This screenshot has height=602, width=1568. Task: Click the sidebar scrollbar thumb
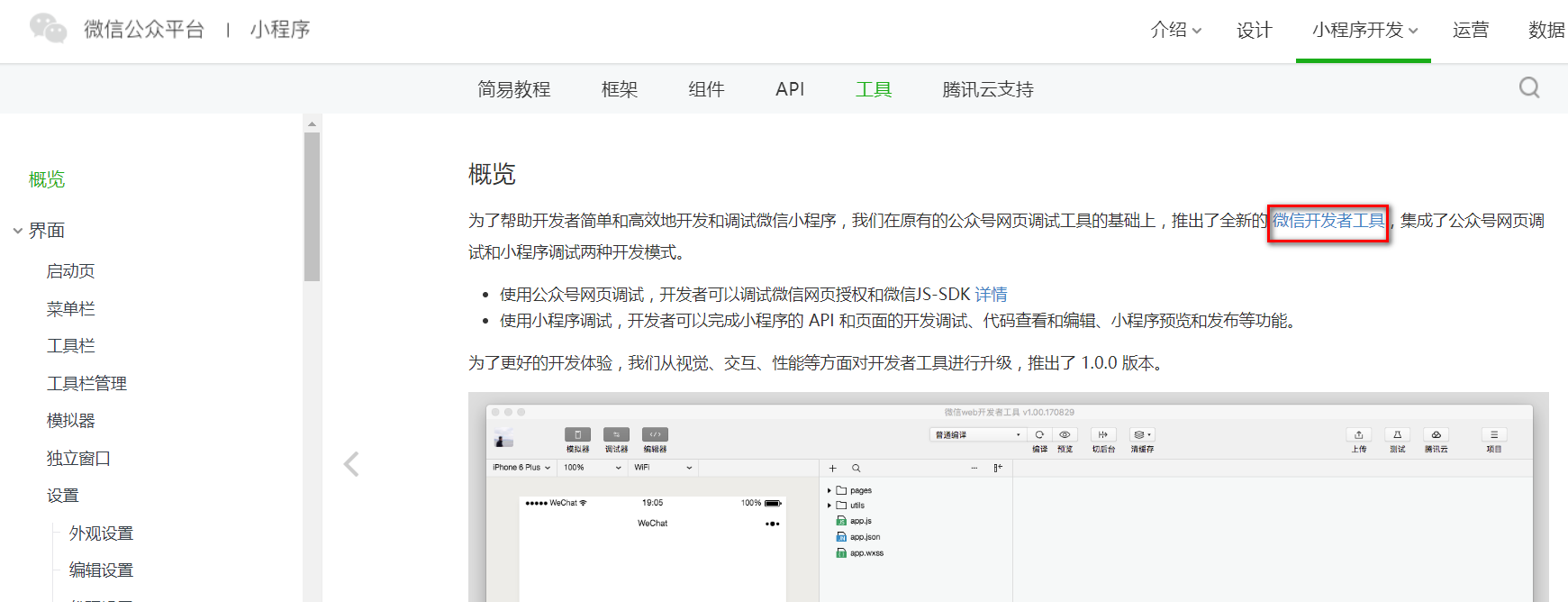pos(312,206)
